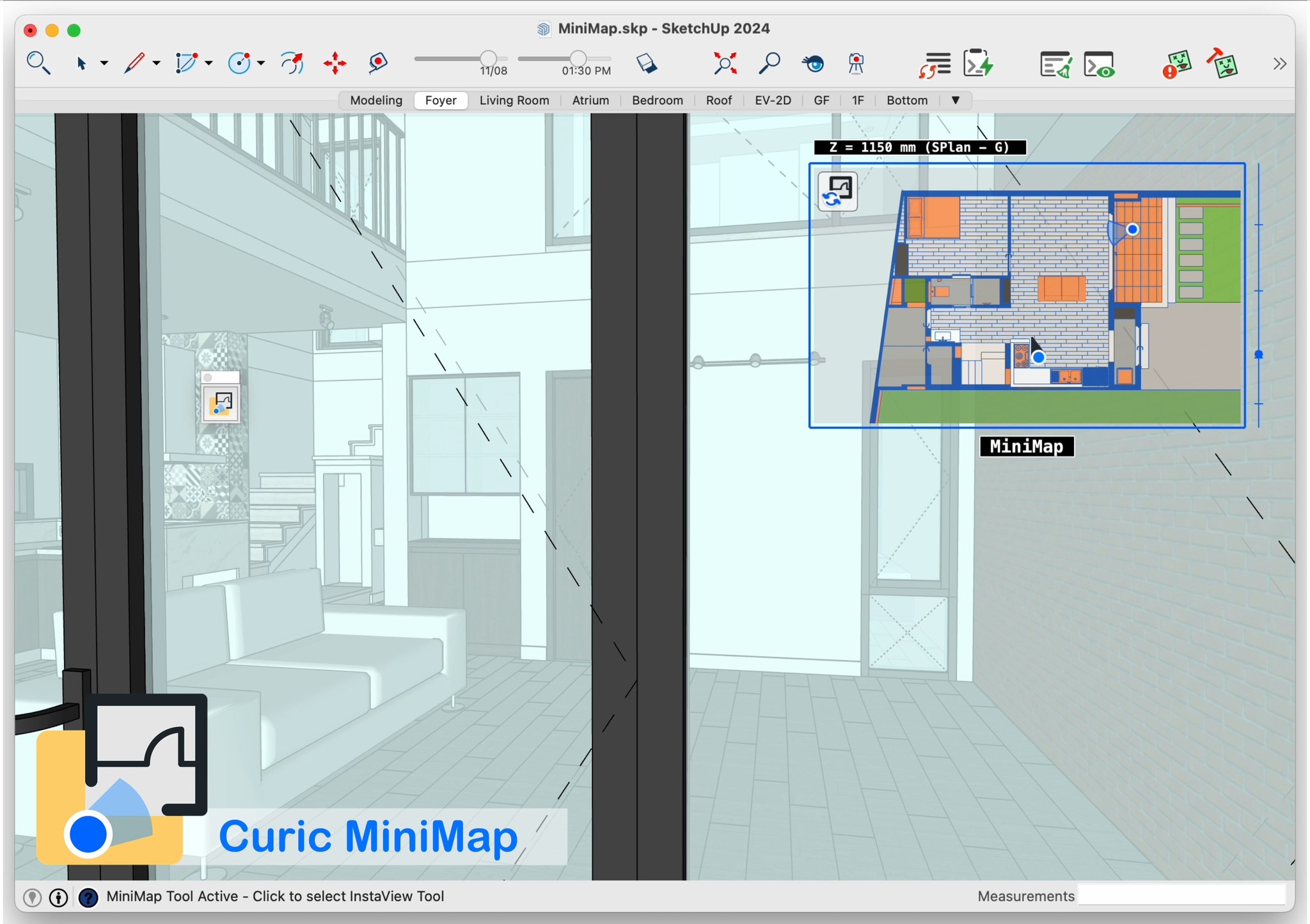Screen dimensions: 1310x924
Task: Expand the Shapes tool dropdown arrow
Action: 209,63
